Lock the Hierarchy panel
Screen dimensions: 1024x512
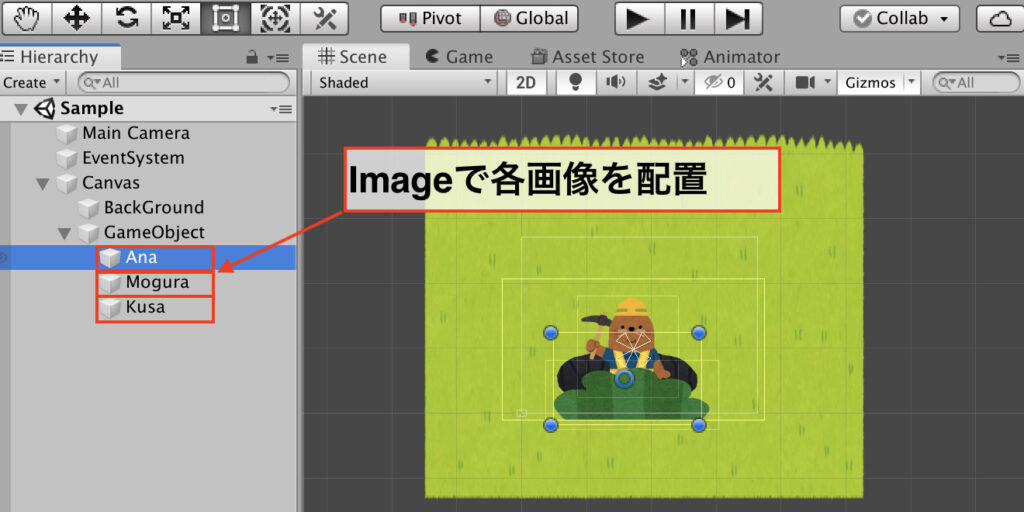(x=251, y=58)
